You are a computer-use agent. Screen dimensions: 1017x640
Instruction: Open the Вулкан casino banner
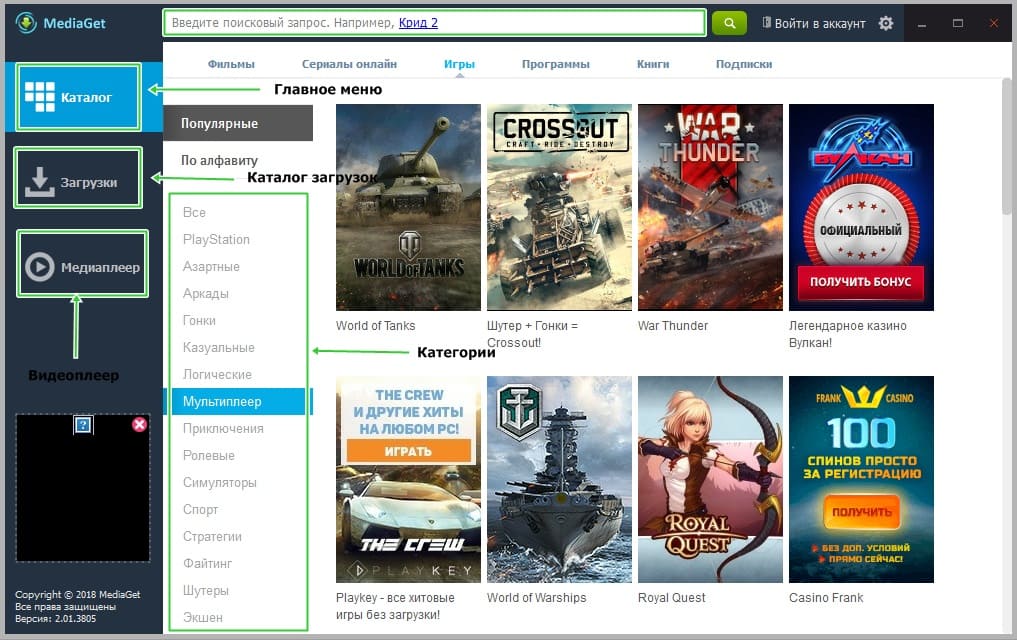coord(861,207)
